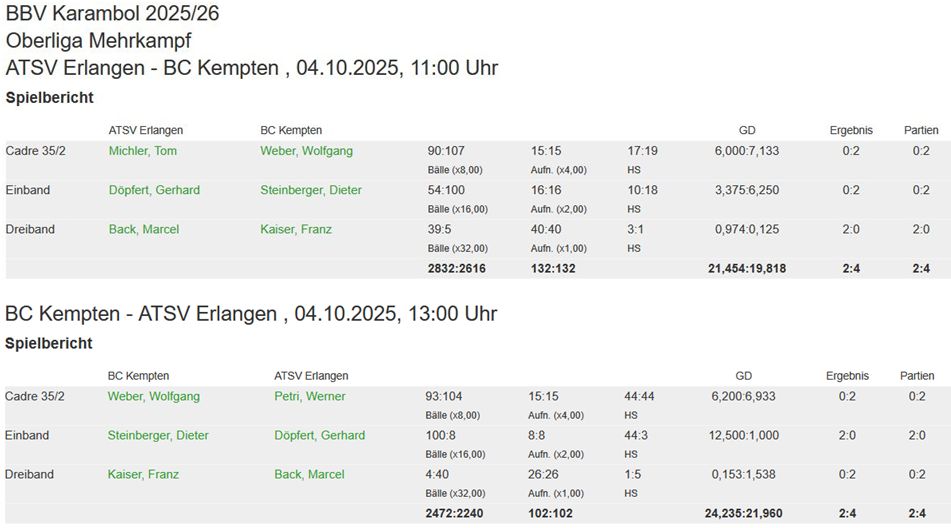
Task: Open Steinberger, Dieter in the 11:00 match
Action: [x=311, y=190]
